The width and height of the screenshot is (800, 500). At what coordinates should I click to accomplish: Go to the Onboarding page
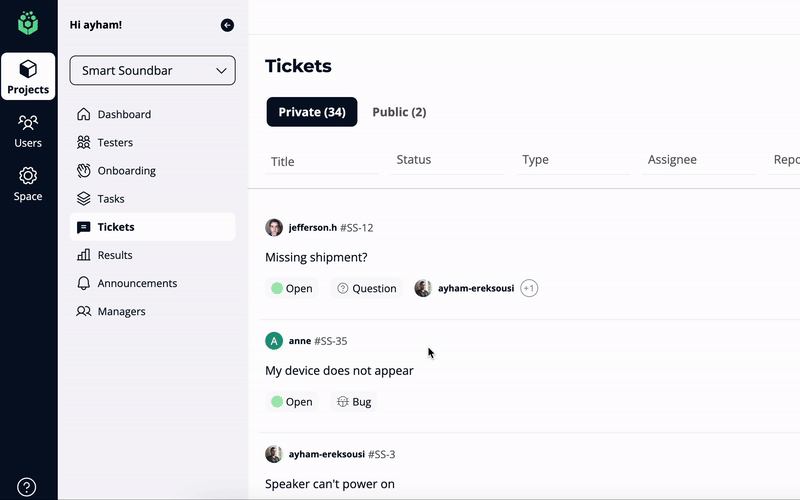[x=153, y=170]
